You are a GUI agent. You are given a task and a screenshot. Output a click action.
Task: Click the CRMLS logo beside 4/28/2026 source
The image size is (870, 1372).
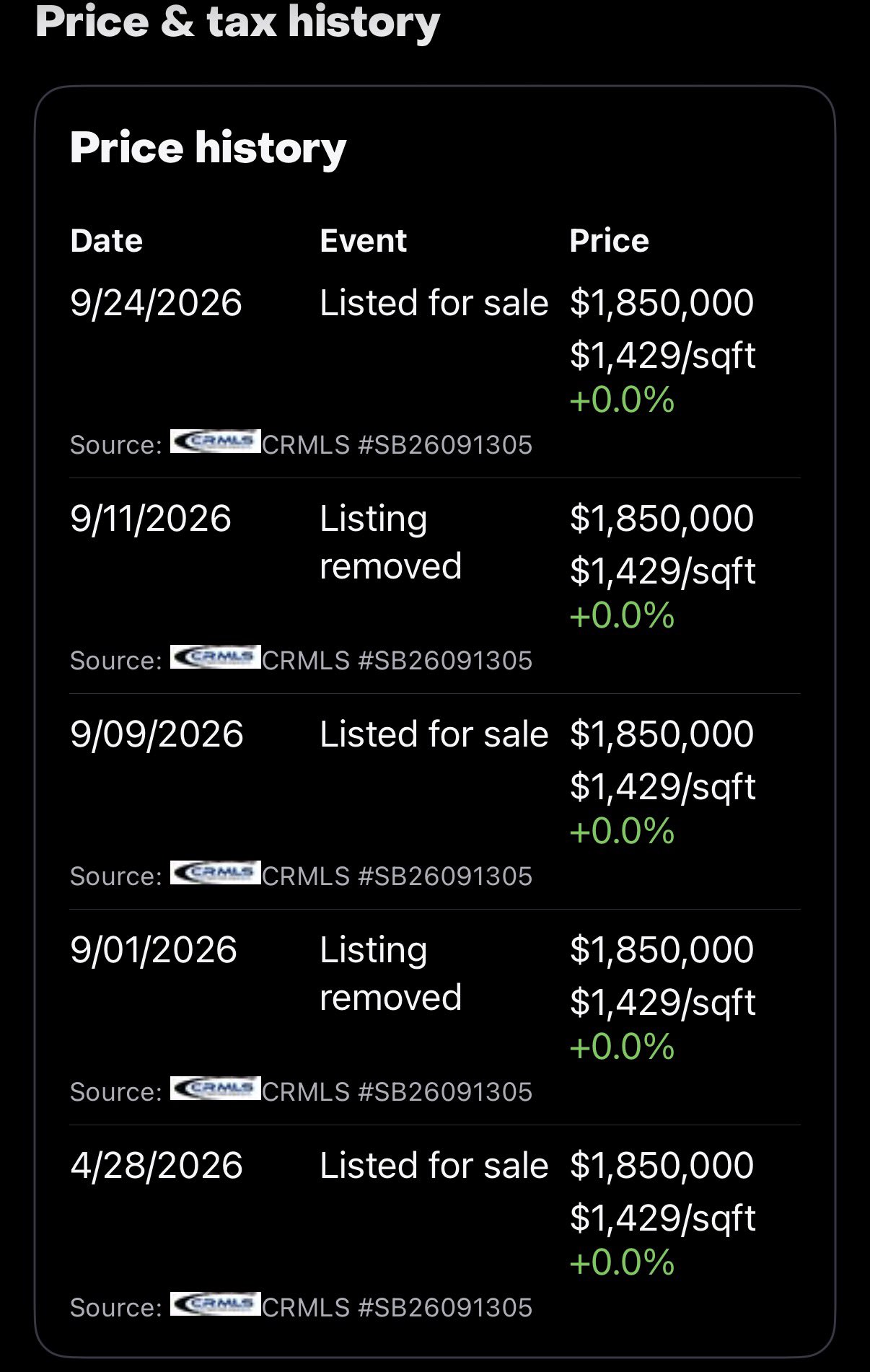(216, 1304)
